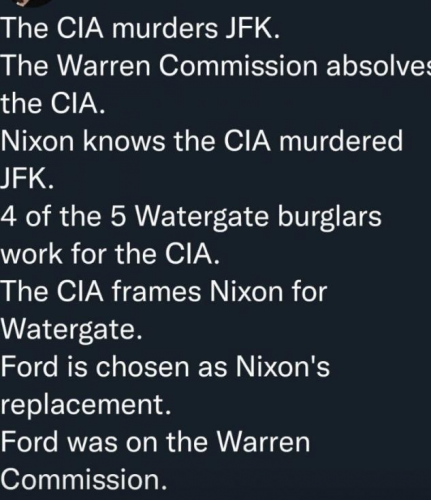Click "Nixon knows the CIA murdered" line

(201, 141)
